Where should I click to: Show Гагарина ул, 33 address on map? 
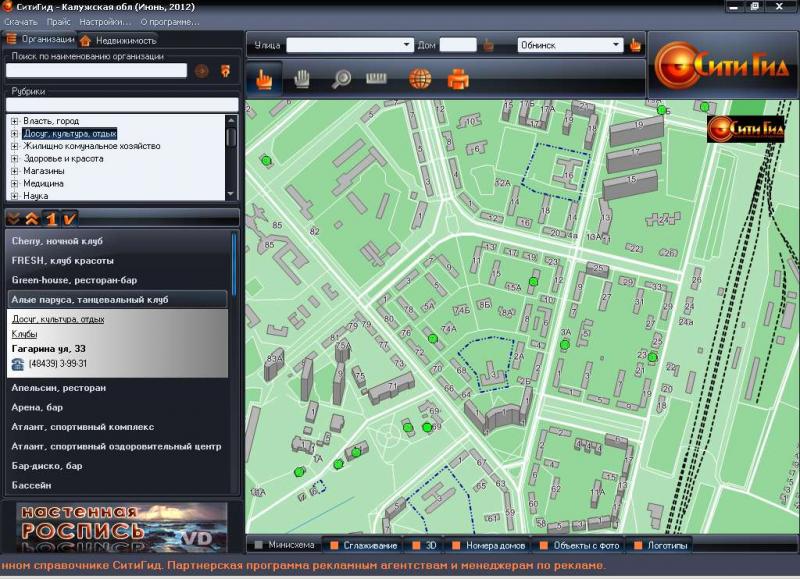(48, 349)
